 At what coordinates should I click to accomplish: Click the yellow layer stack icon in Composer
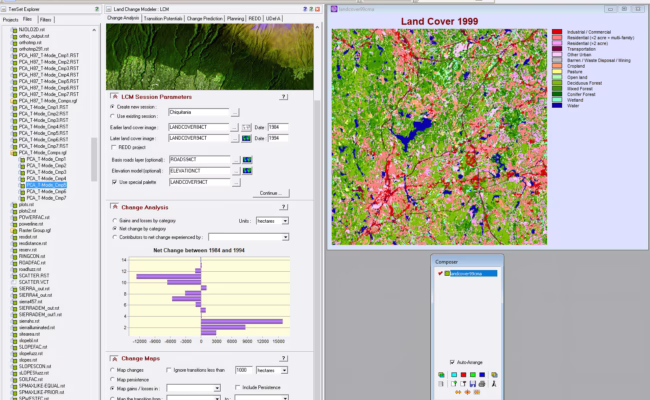point(494,375)
